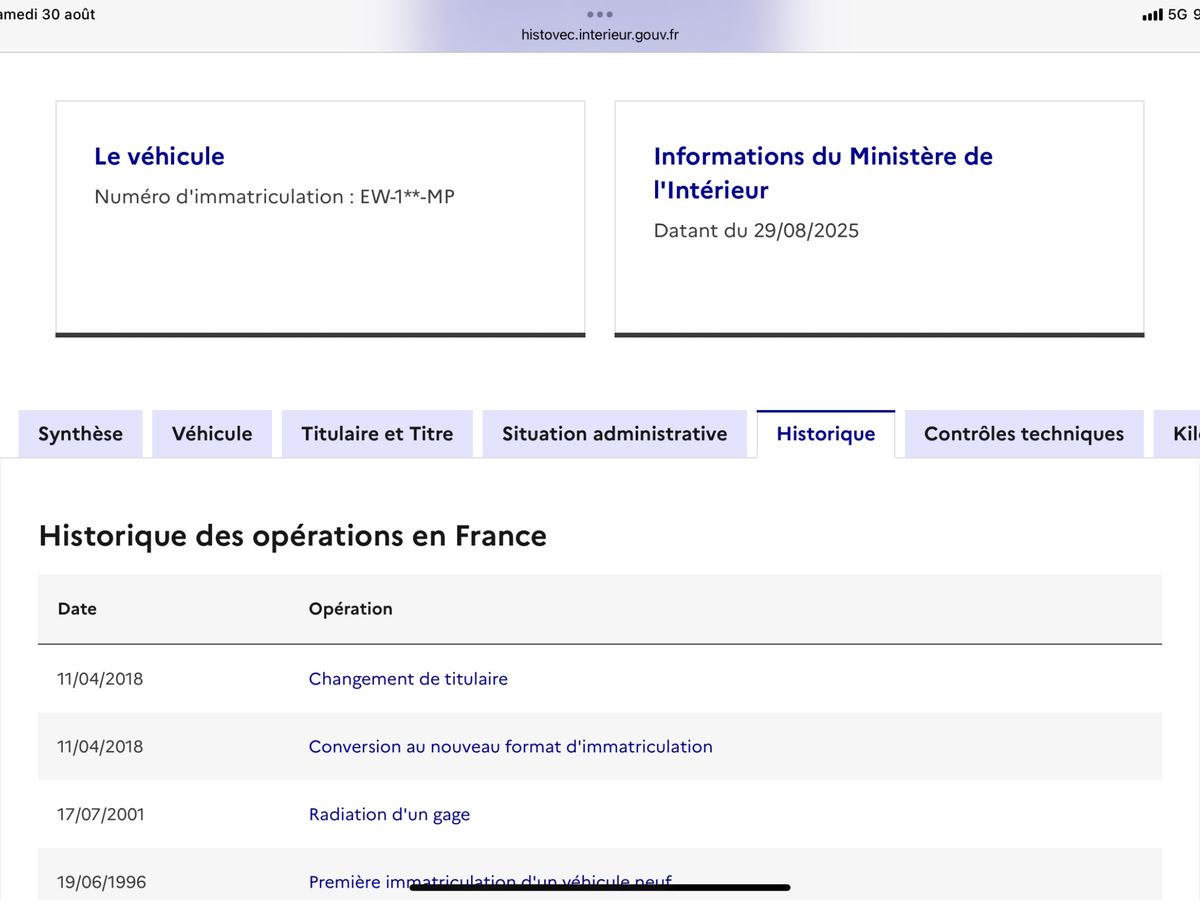
Task: Open Conversion au nouveau format d'immatriculation
Action: (511, 747)
